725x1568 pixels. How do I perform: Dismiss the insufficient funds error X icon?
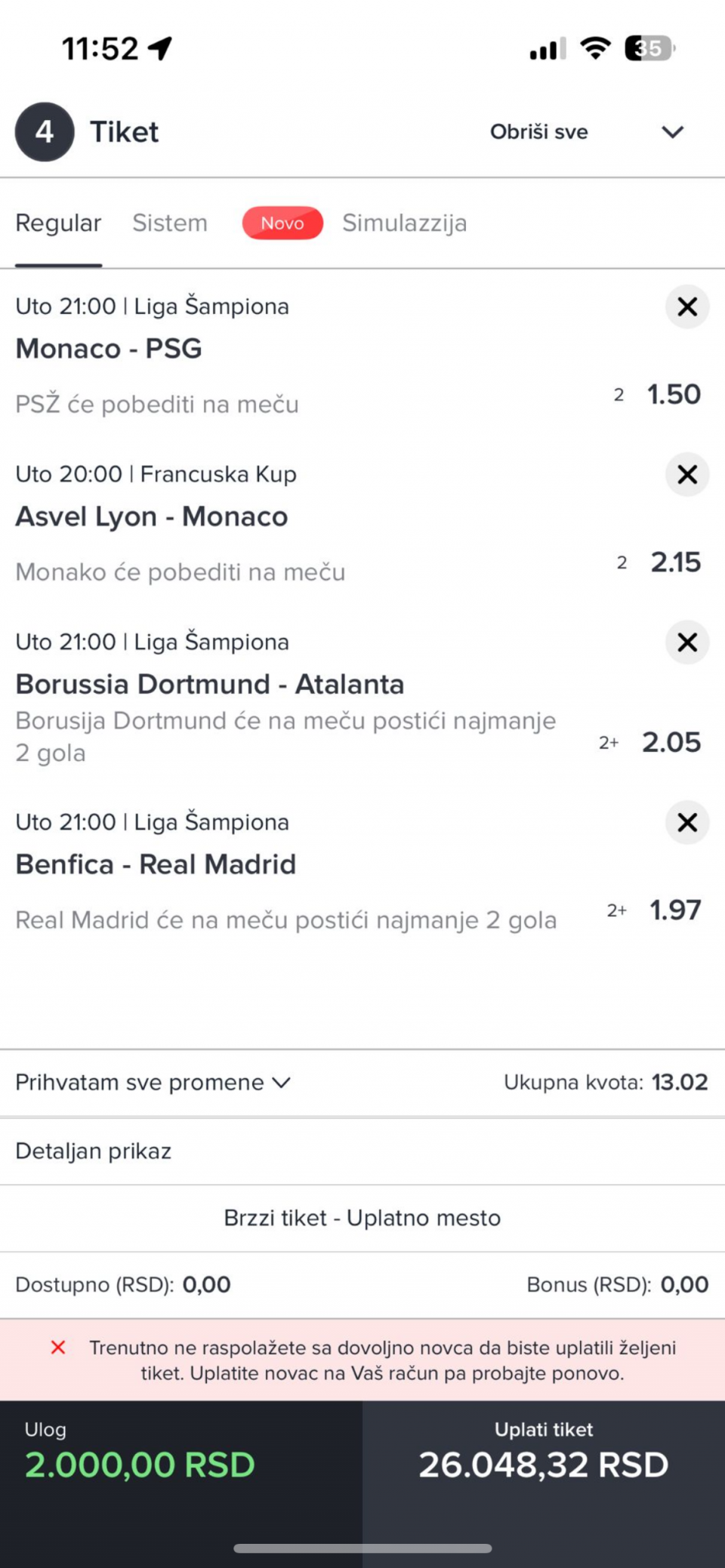(x=58, y=1348)
